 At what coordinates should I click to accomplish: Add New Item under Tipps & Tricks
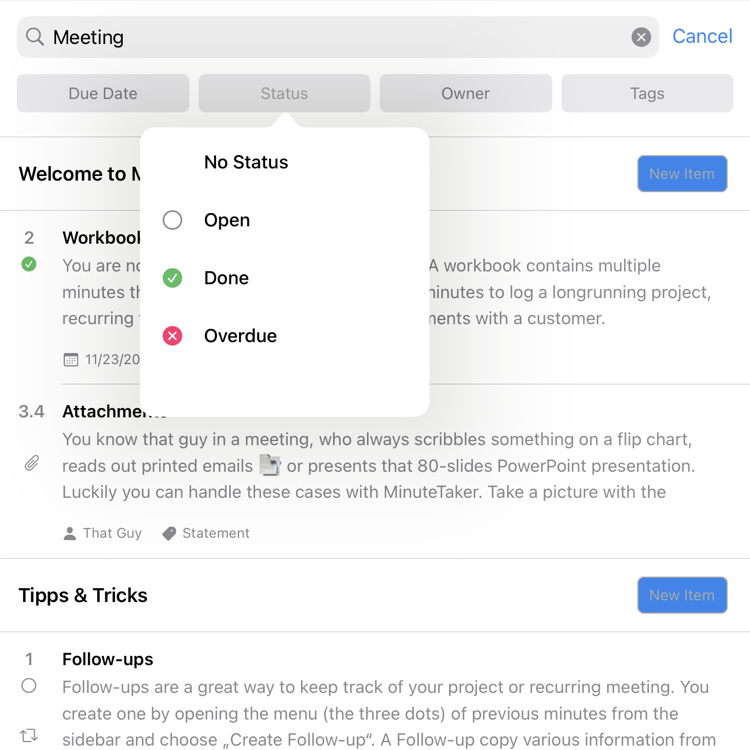tap(682, 595)
